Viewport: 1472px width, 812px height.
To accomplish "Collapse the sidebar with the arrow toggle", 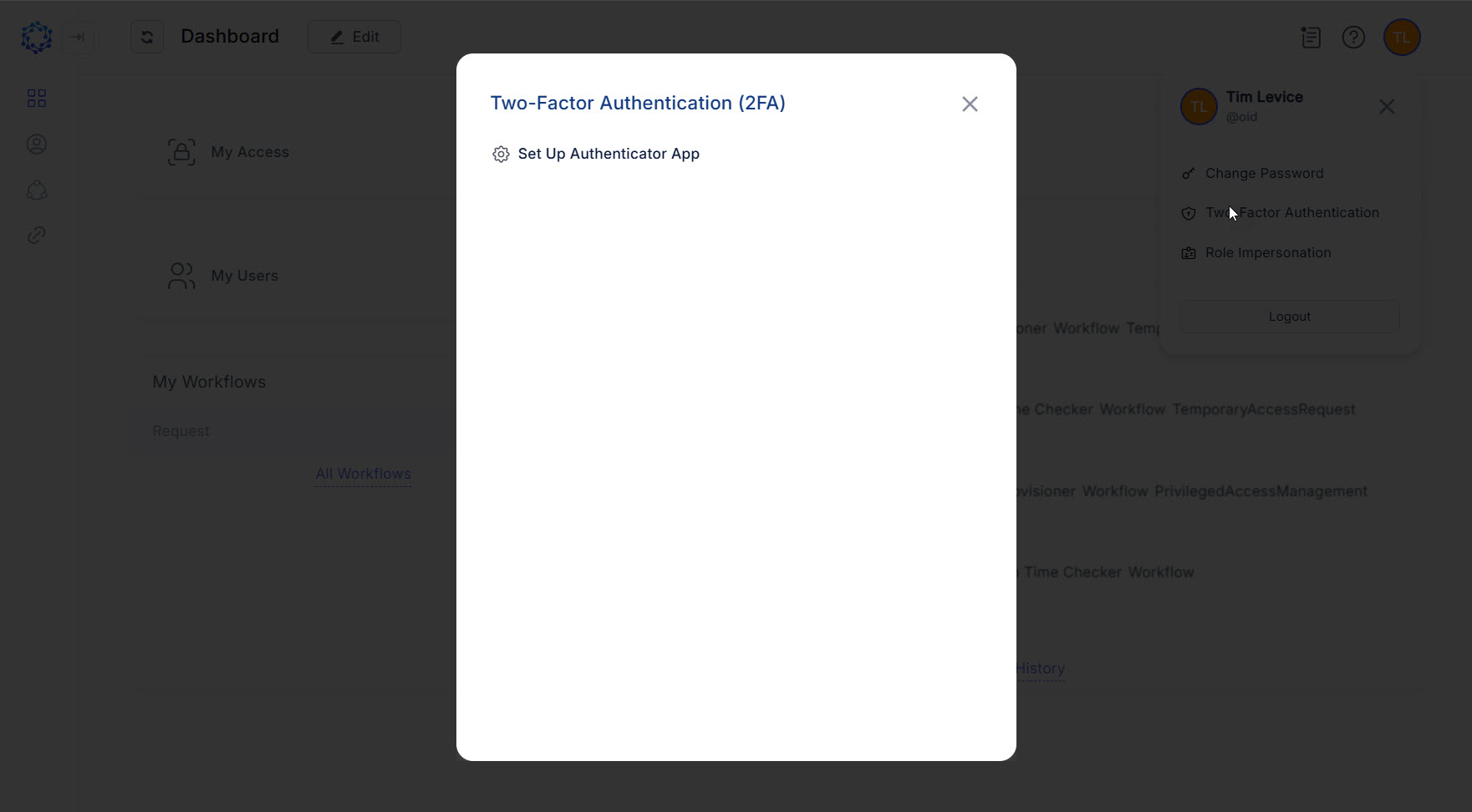I will click(78, 37).
